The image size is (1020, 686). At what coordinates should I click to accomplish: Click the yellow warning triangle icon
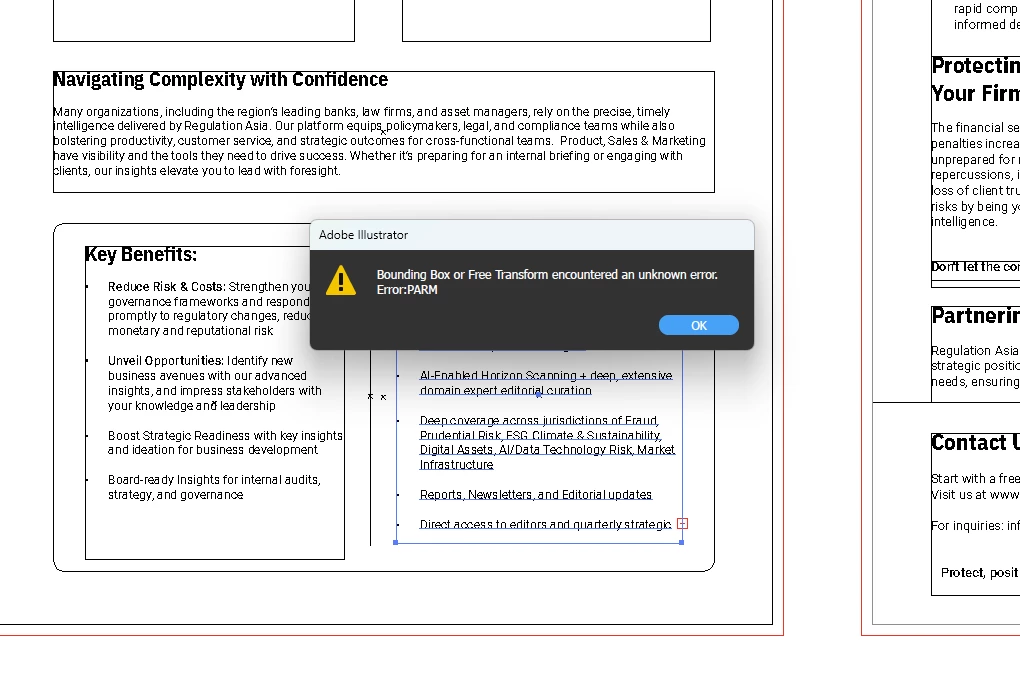(340, 280)
